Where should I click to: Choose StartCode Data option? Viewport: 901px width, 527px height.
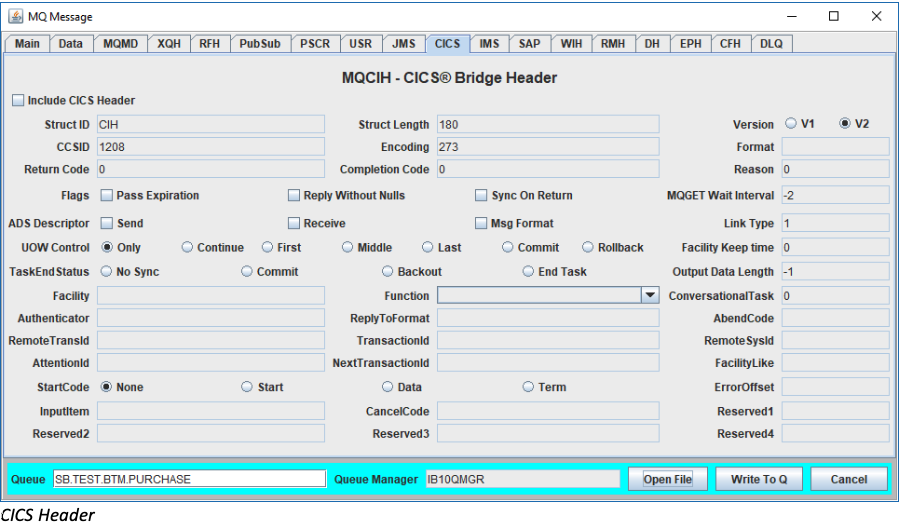click(387, 387)
